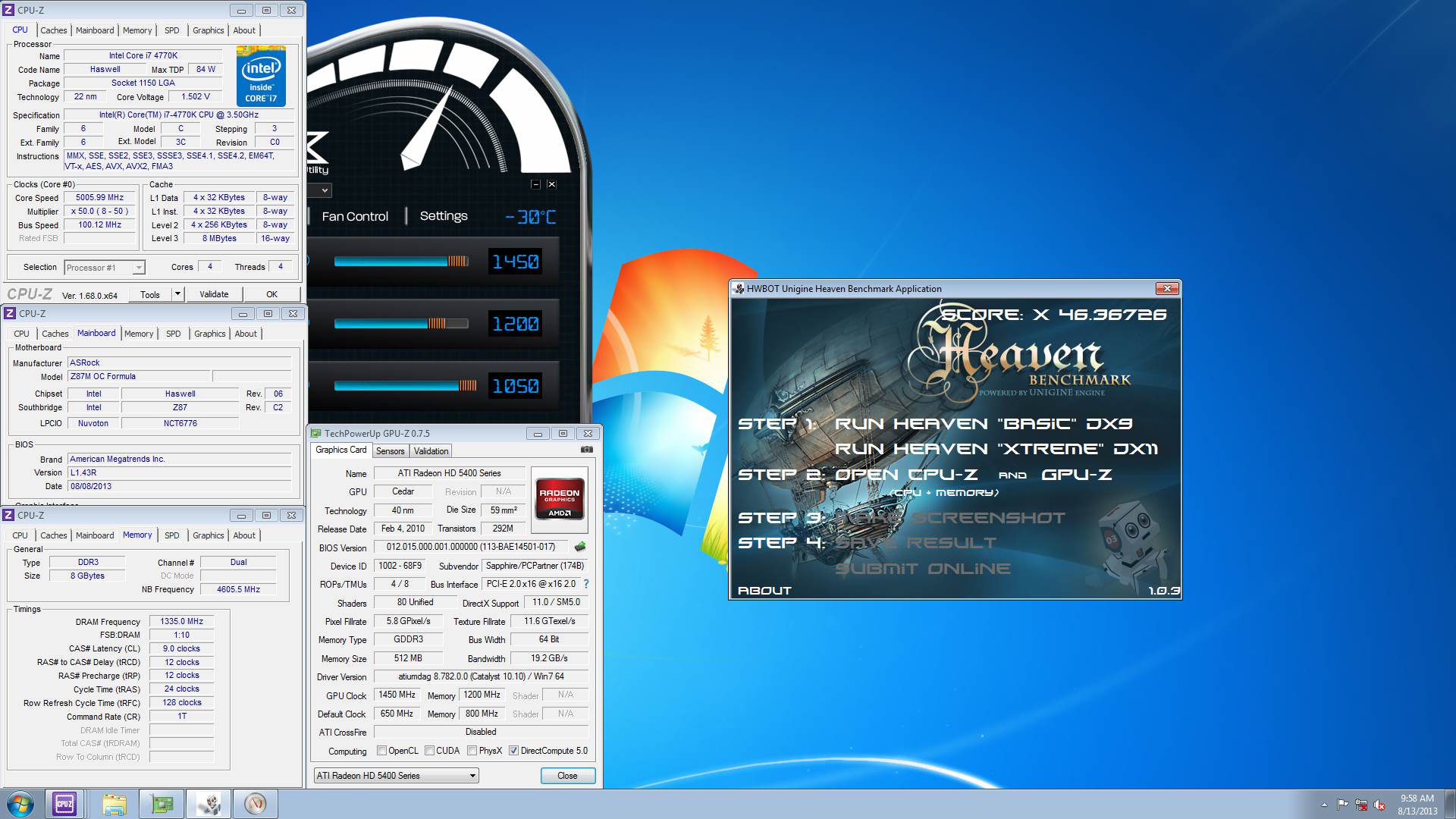Click the memory clock slider at 1200

click(x=401, y=324)
